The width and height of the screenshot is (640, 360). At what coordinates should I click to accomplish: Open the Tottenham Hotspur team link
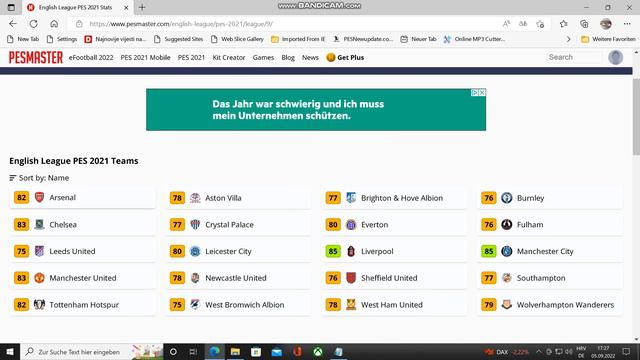[84, 304]
